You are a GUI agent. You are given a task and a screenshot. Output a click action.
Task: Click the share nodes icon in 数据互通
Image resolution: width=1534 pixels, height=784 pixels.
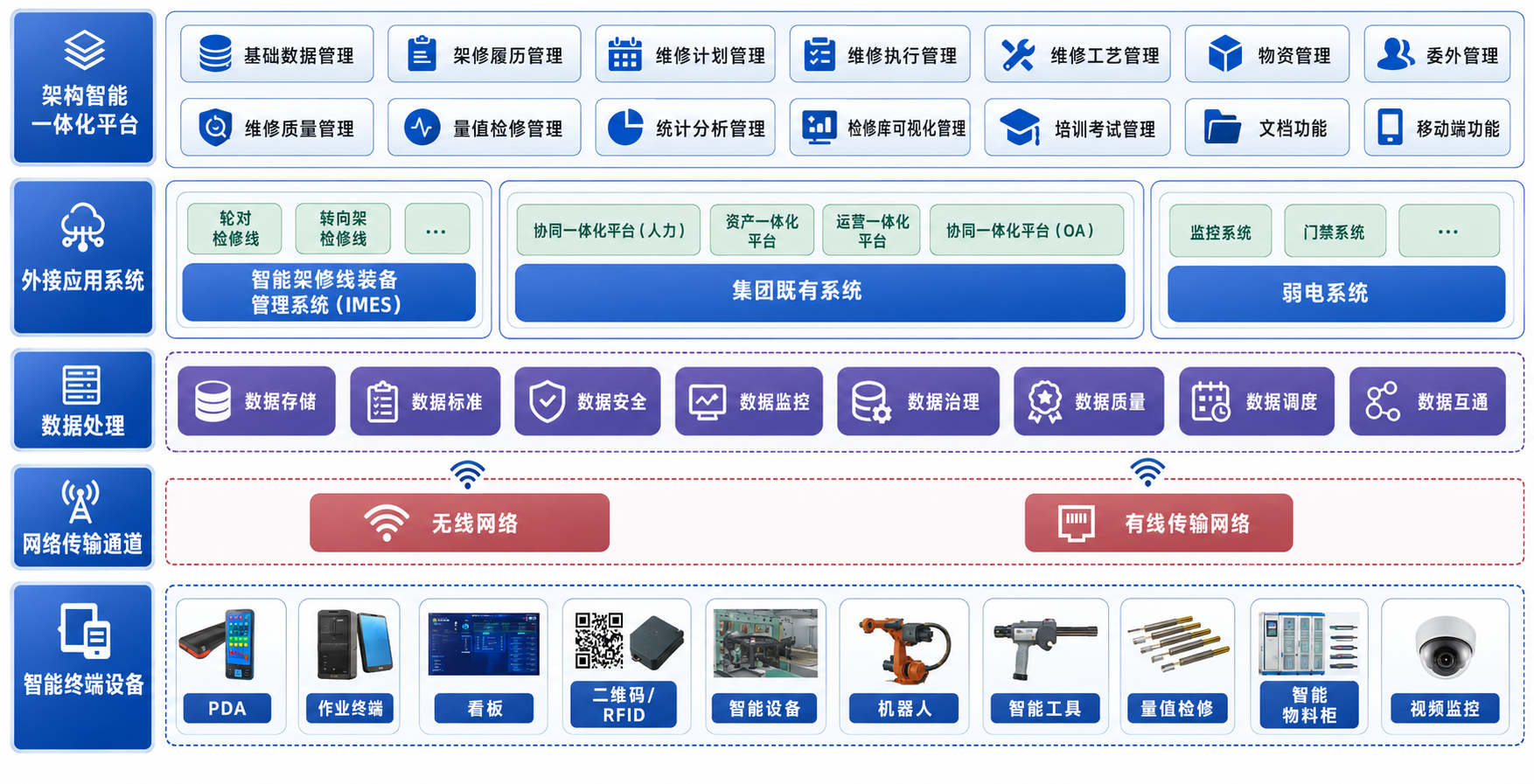(1383, 401)
